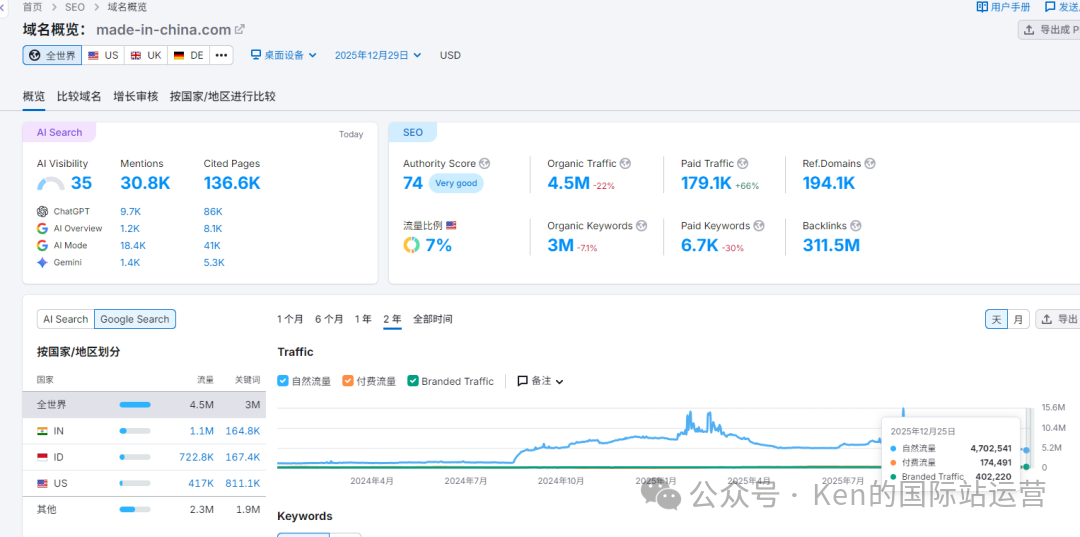Click the Google icon beside AI Mode
Viewport: 1080px width, 537px height.
coord(43,245)
